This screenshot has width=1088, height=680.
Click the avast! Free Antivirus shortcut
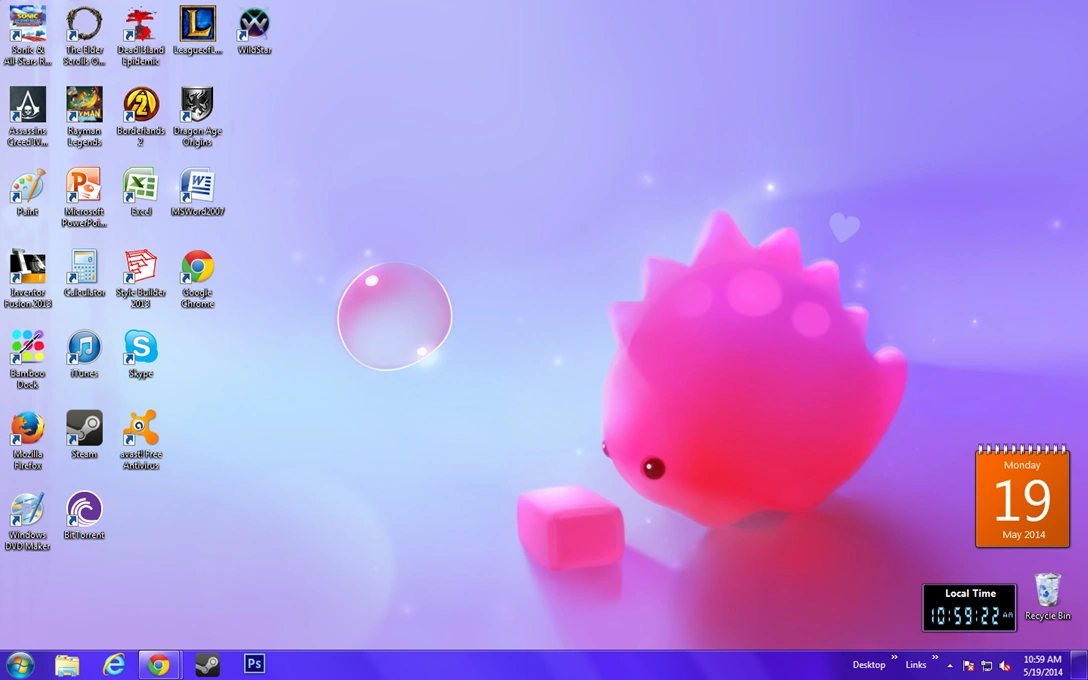coord(141,430)
